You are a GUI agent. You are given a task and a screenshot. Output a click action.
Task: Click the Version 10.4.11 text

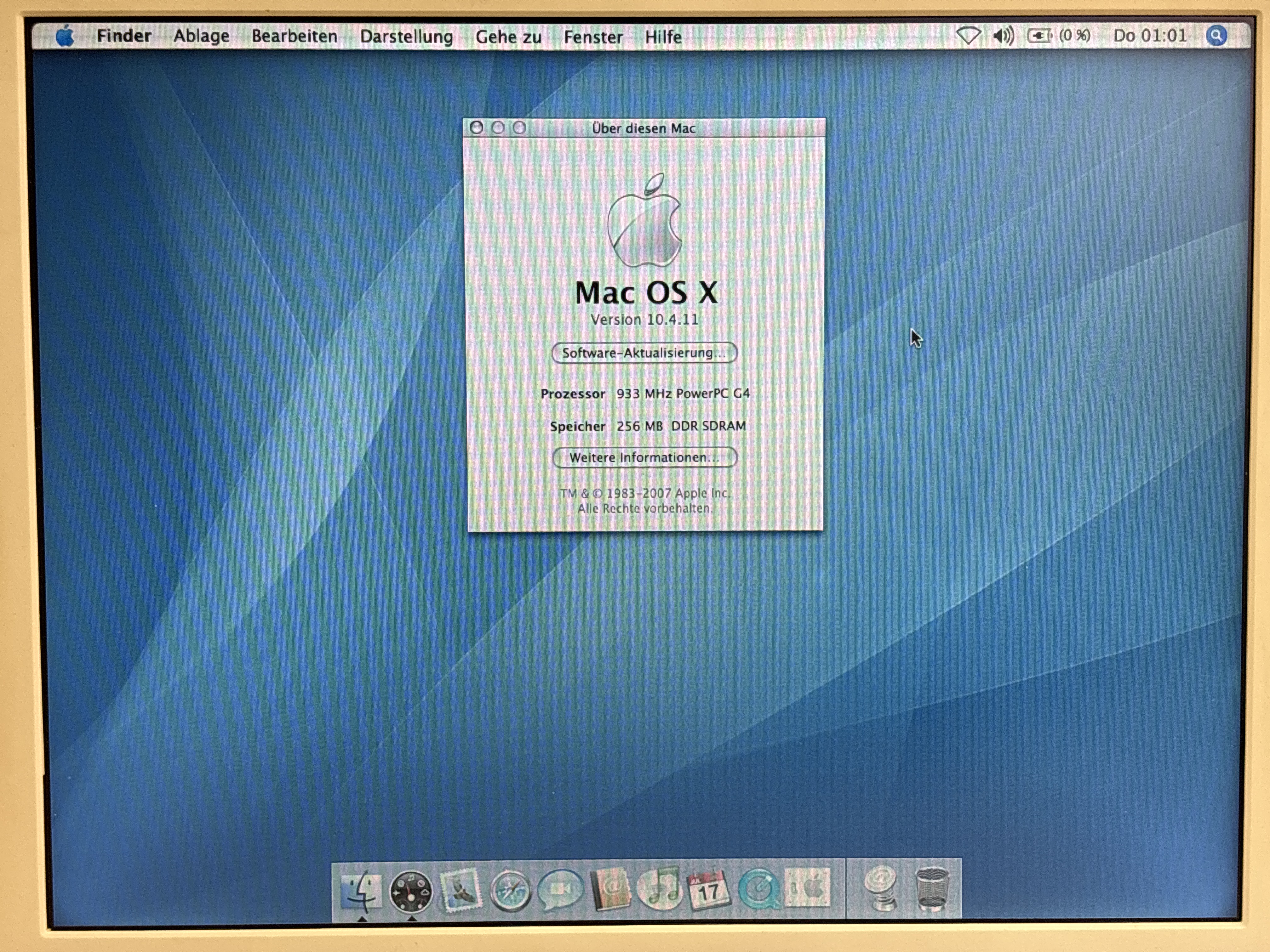coord(645,320)
